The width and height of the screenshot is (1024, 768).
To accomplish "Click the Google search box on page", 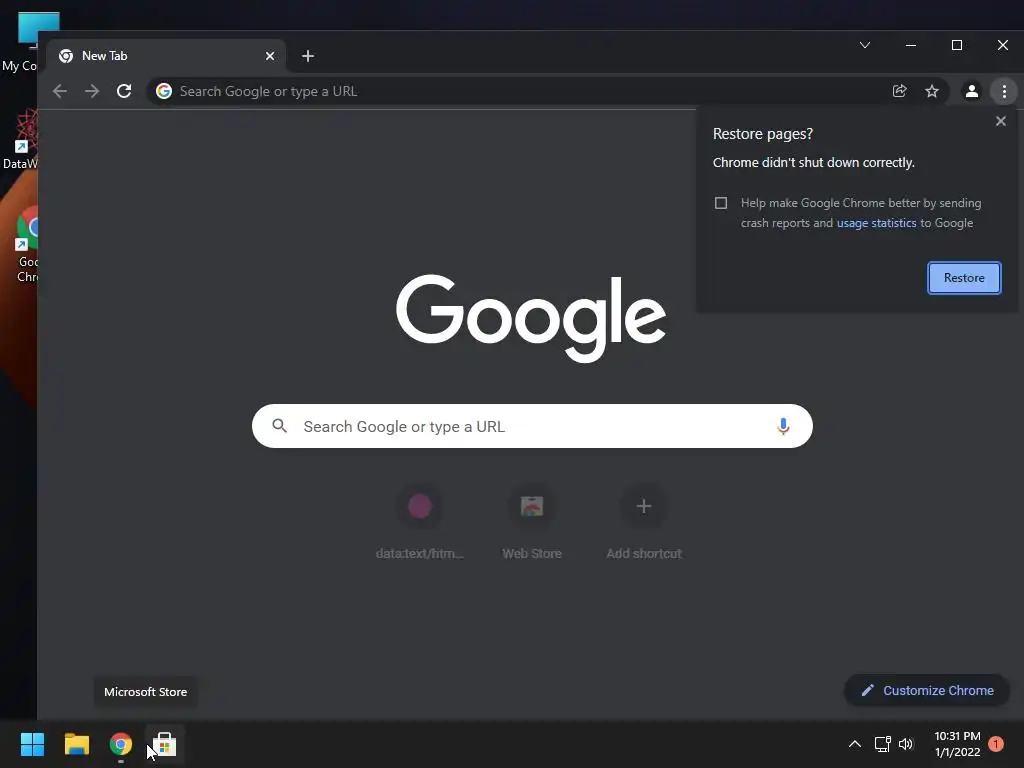I will [532, 426].
